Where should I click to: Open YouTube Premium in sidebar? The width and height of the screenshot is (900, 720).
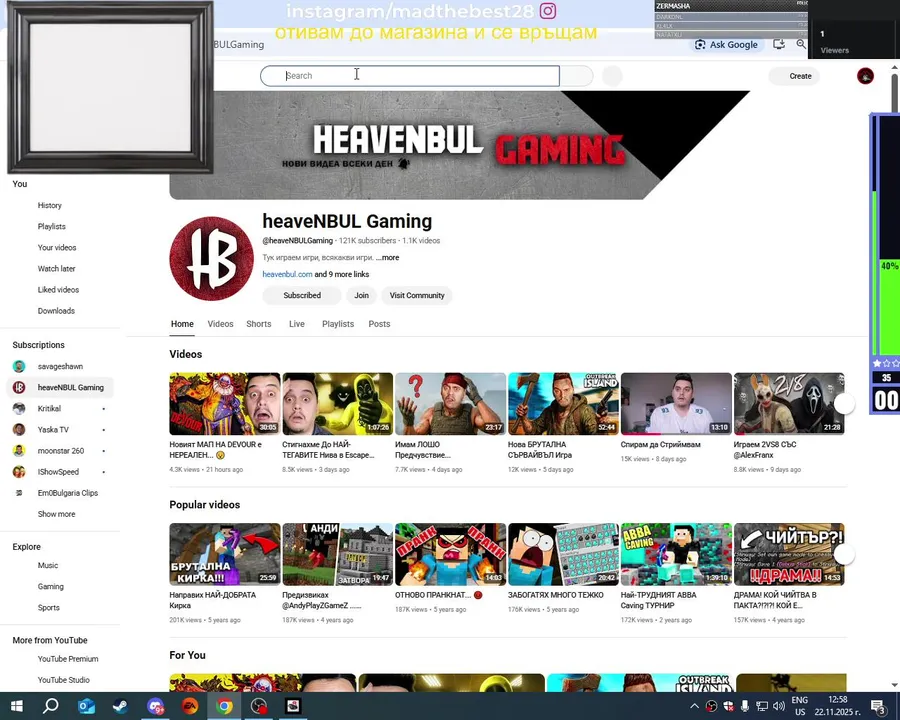(68, 659)
